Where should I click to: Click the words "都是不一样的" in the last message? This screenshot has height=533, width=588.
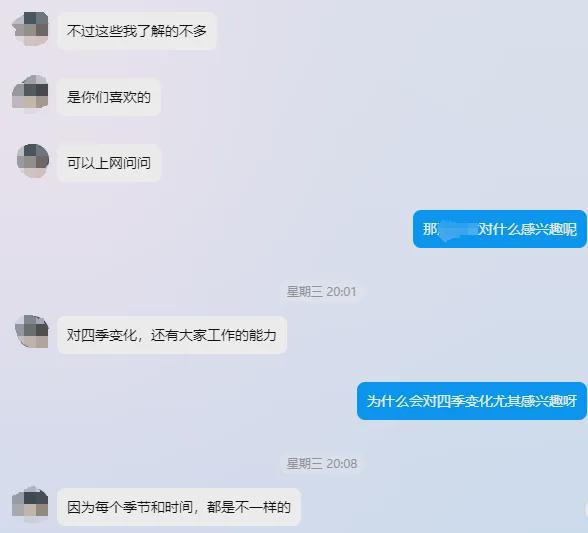[249, 507]
